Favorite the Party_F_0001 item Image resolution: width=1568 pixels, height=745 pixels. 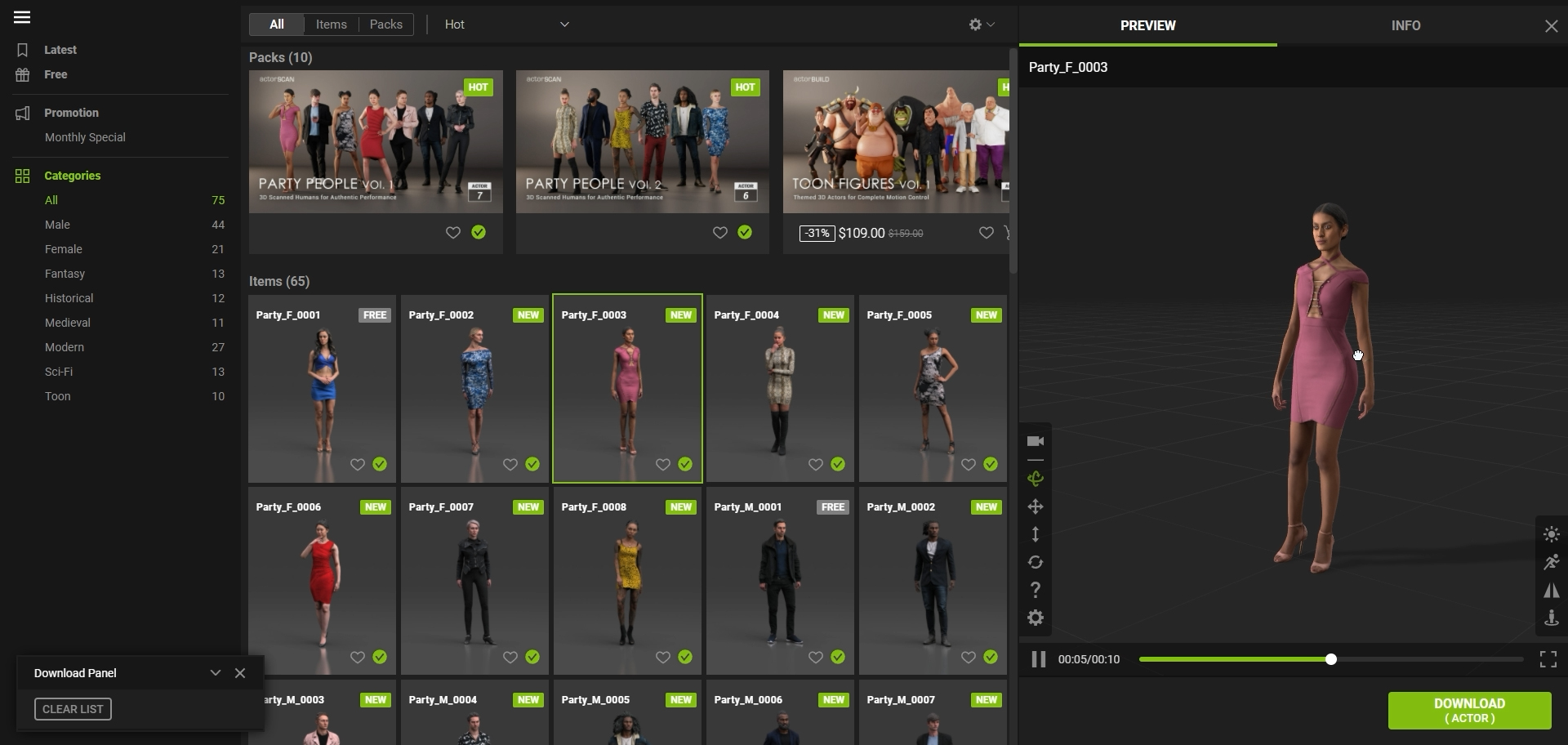pyautogui.click(x=358, y=465)
